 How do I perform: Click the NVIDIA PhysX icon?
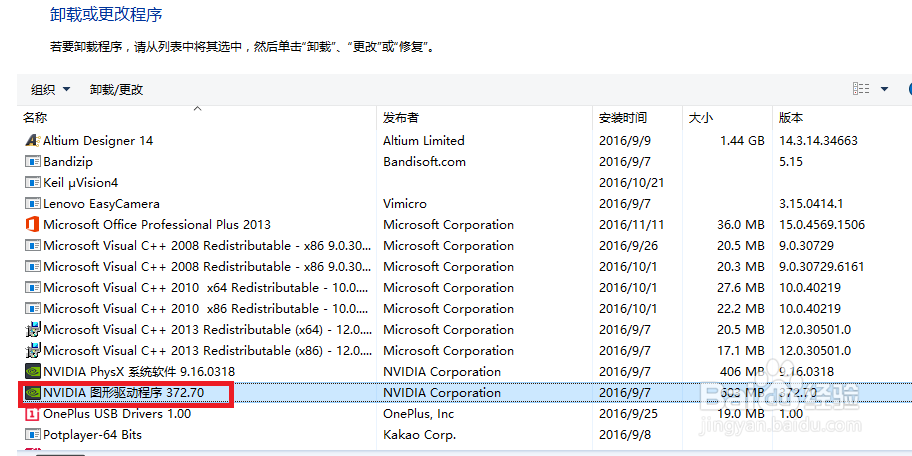(32, 372)
